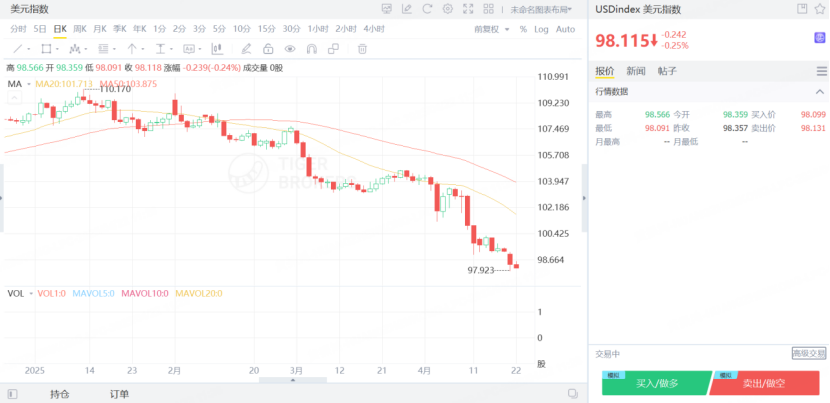830x403 pixels.
Task: Open the 订单 orders tab
Action: click(119, 394)
